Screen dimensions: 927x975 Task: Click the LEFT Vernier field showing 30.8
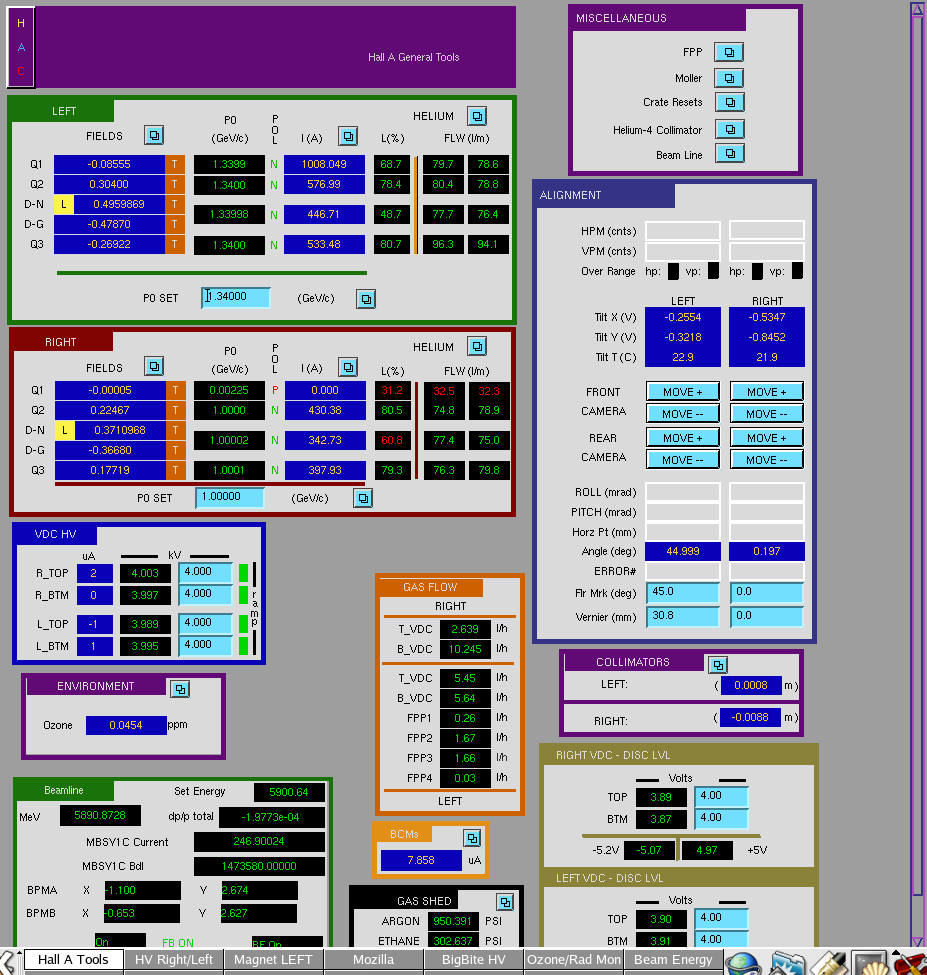(x=683, y=616)
